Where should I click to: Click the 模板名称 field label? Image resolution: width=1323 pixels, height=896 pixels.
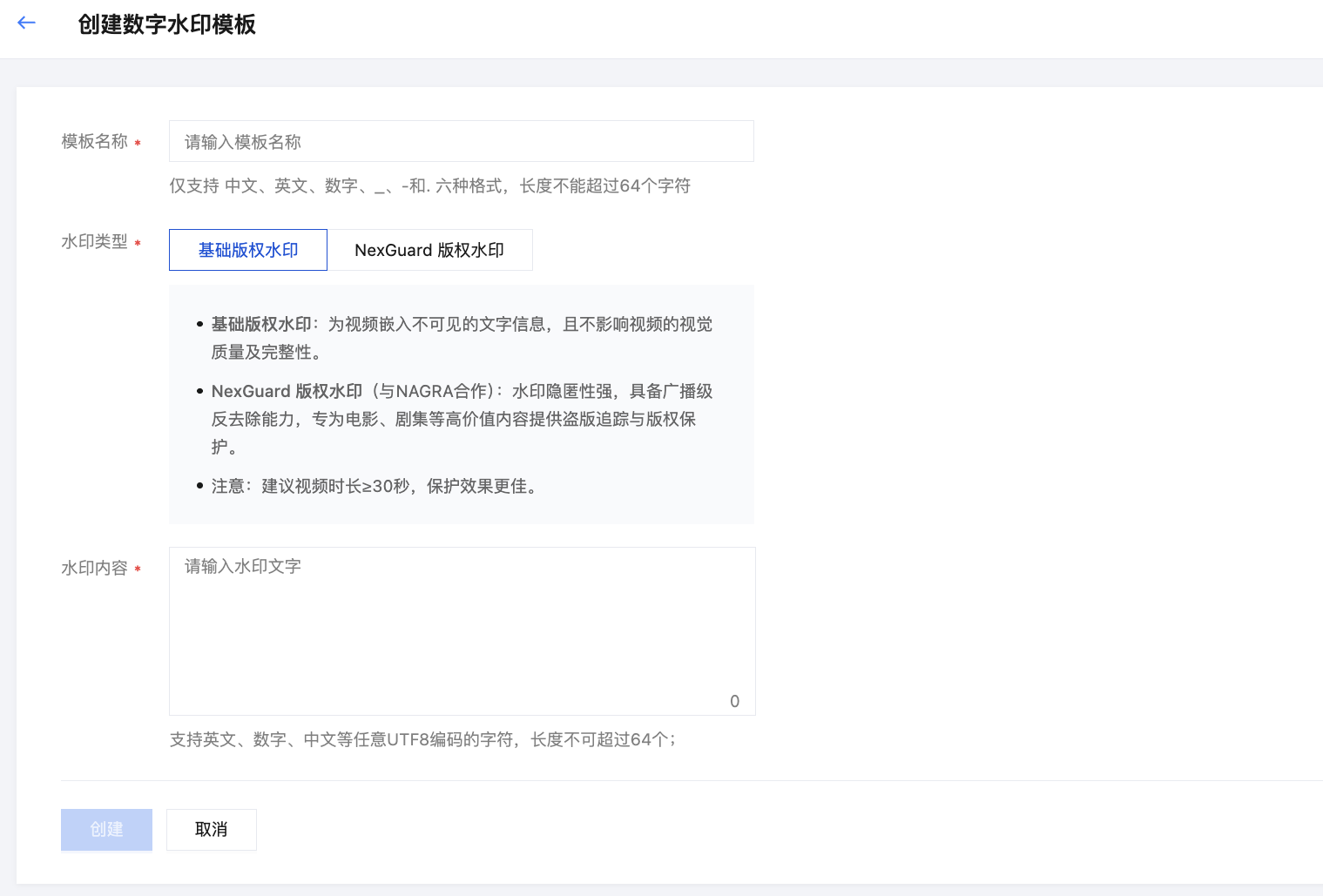pyautogui.click(x=94, y=141)
